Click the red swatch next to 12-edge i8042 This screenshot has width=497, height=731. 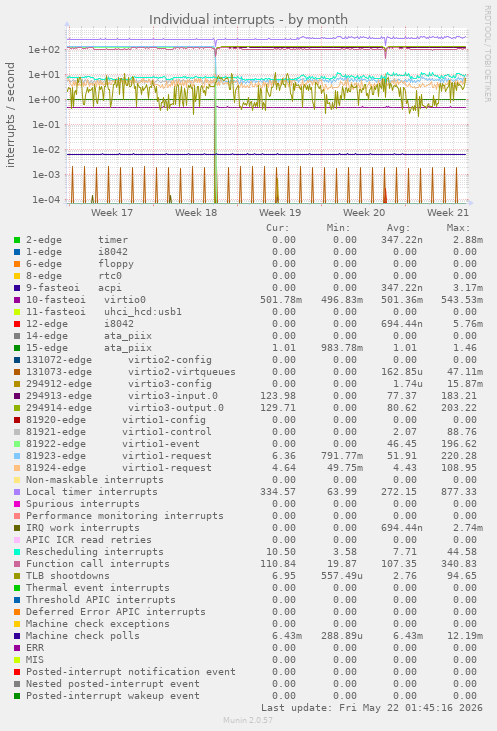[x=17, y=324]
